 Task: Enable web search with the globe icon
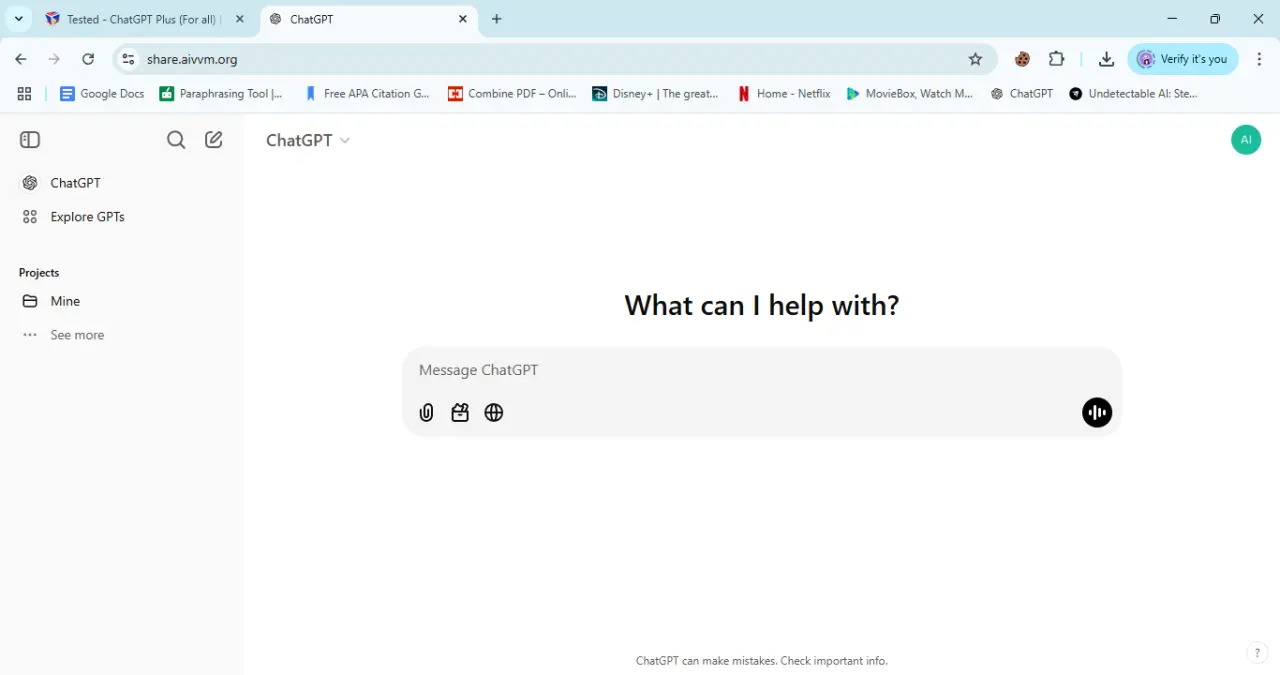tap(494, 412)
